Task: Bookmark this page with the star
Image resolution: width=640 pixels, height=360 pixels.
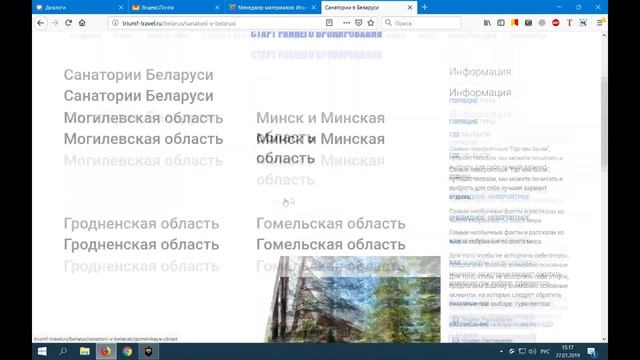Action: 371,23
